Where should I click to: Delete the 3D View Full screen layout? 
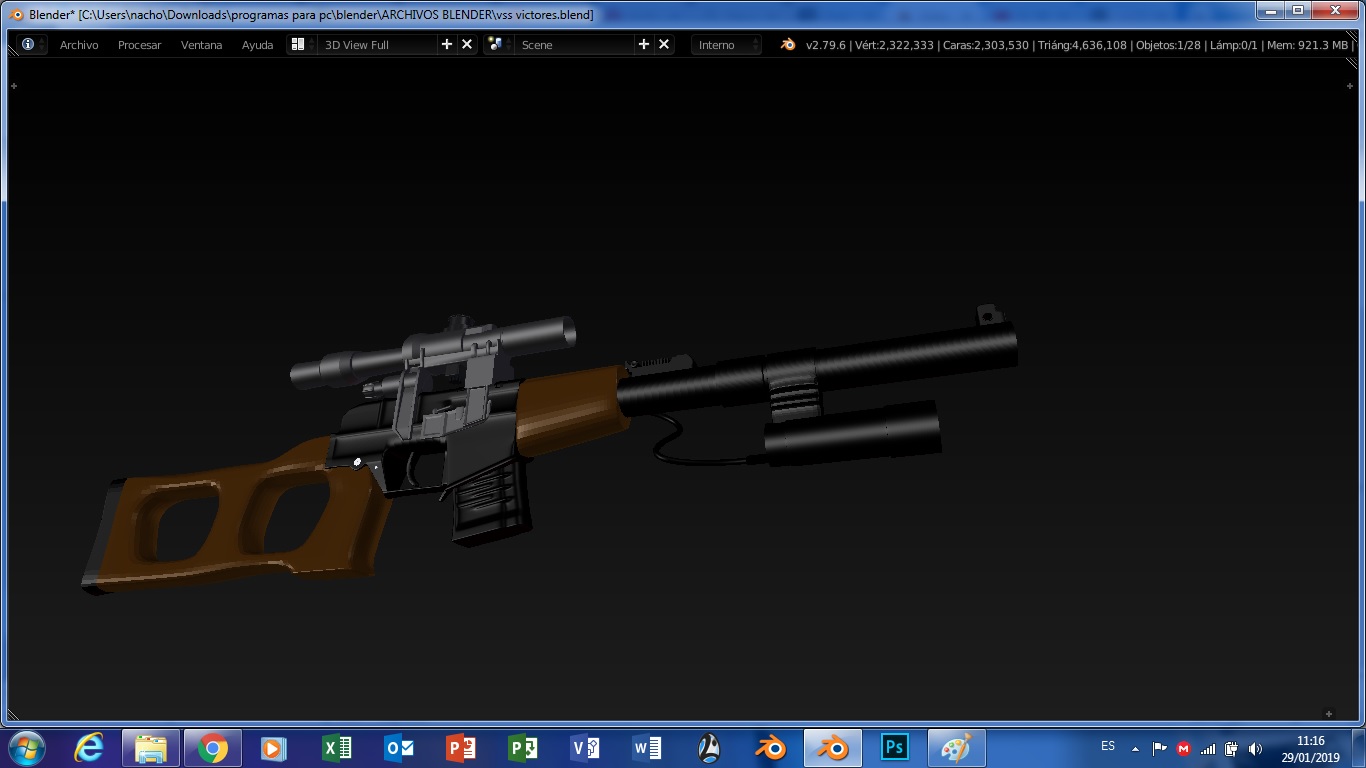pyautogui.click(x=467, y=45)
